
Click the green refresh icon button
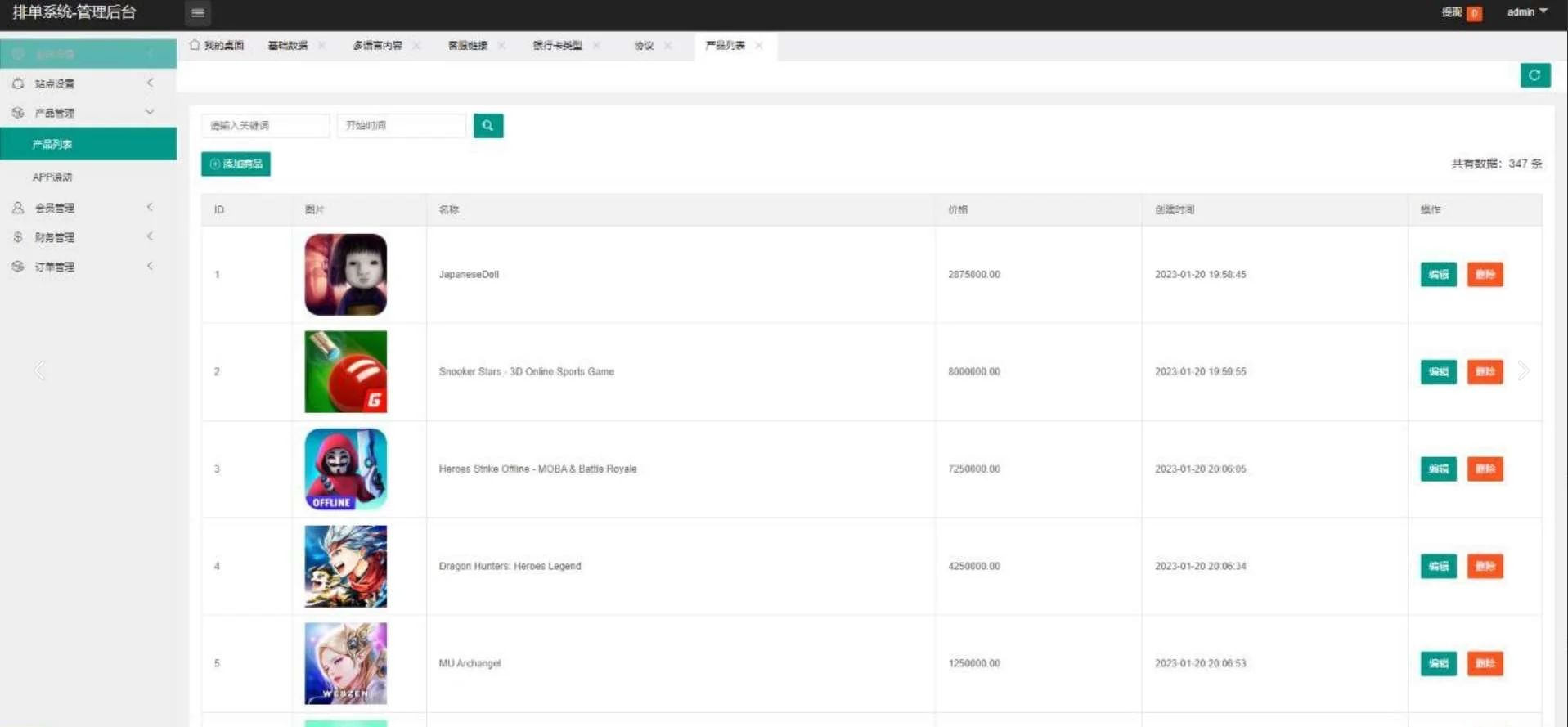click(x=1534, y=75)
